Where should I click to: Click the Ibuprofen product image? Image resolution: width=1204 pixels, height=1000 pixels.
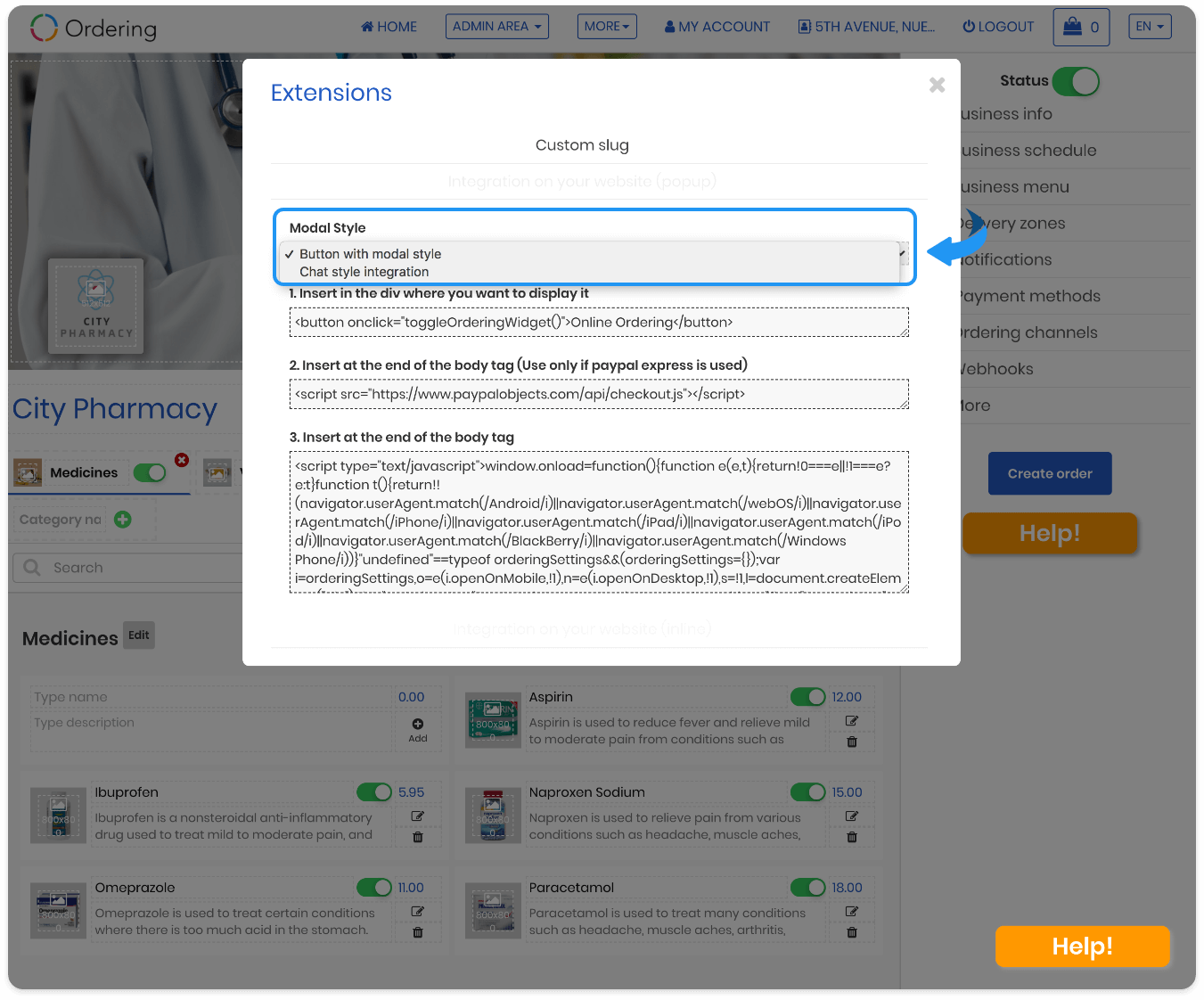point(58,816)
